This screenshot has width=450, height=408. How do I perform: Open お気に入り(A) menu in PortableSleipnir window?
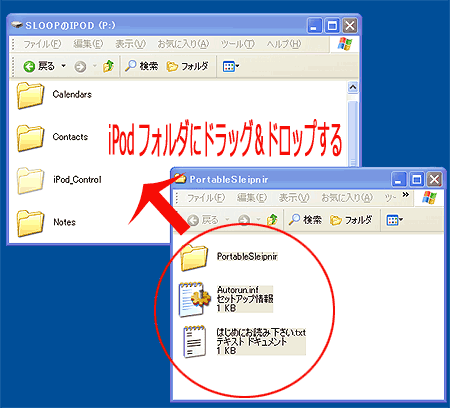coord(347,198)
